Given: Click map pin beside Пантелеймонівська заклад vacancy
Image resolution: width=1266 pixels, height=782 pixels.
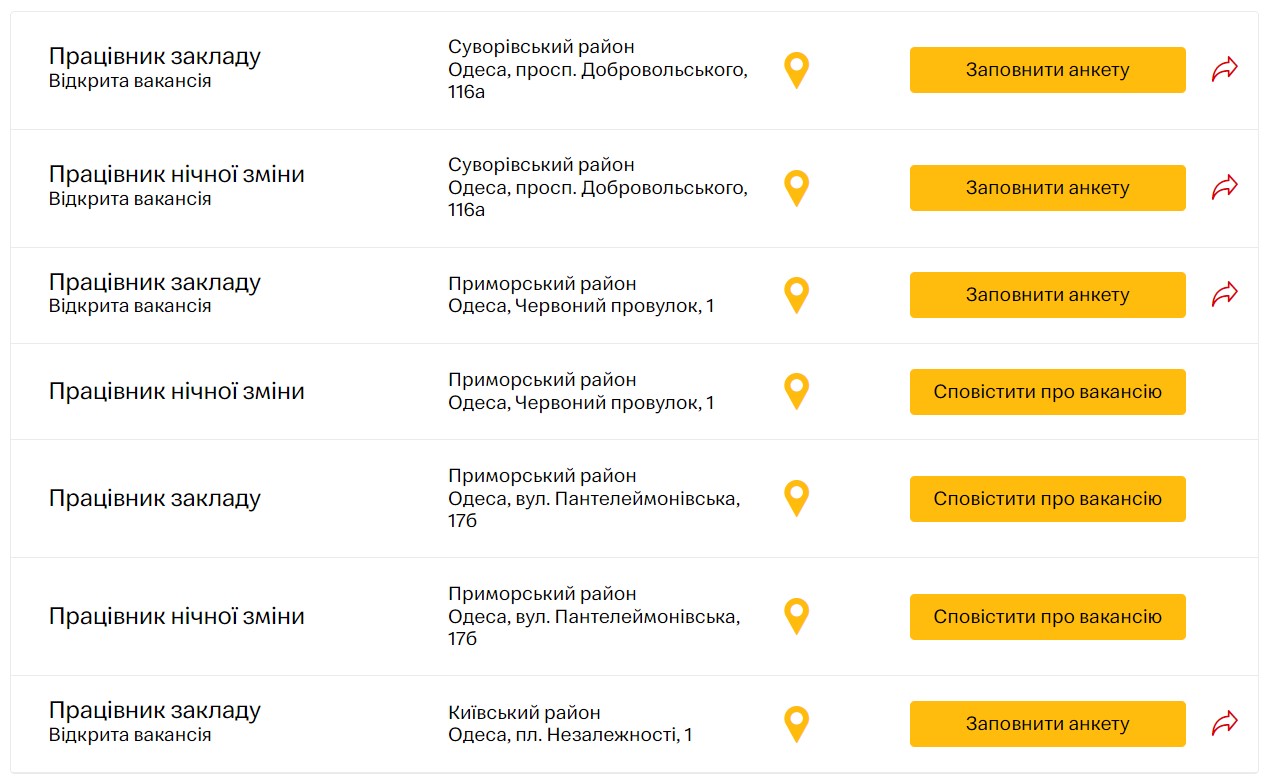Looking at the screenshot, I should (796, 498).
